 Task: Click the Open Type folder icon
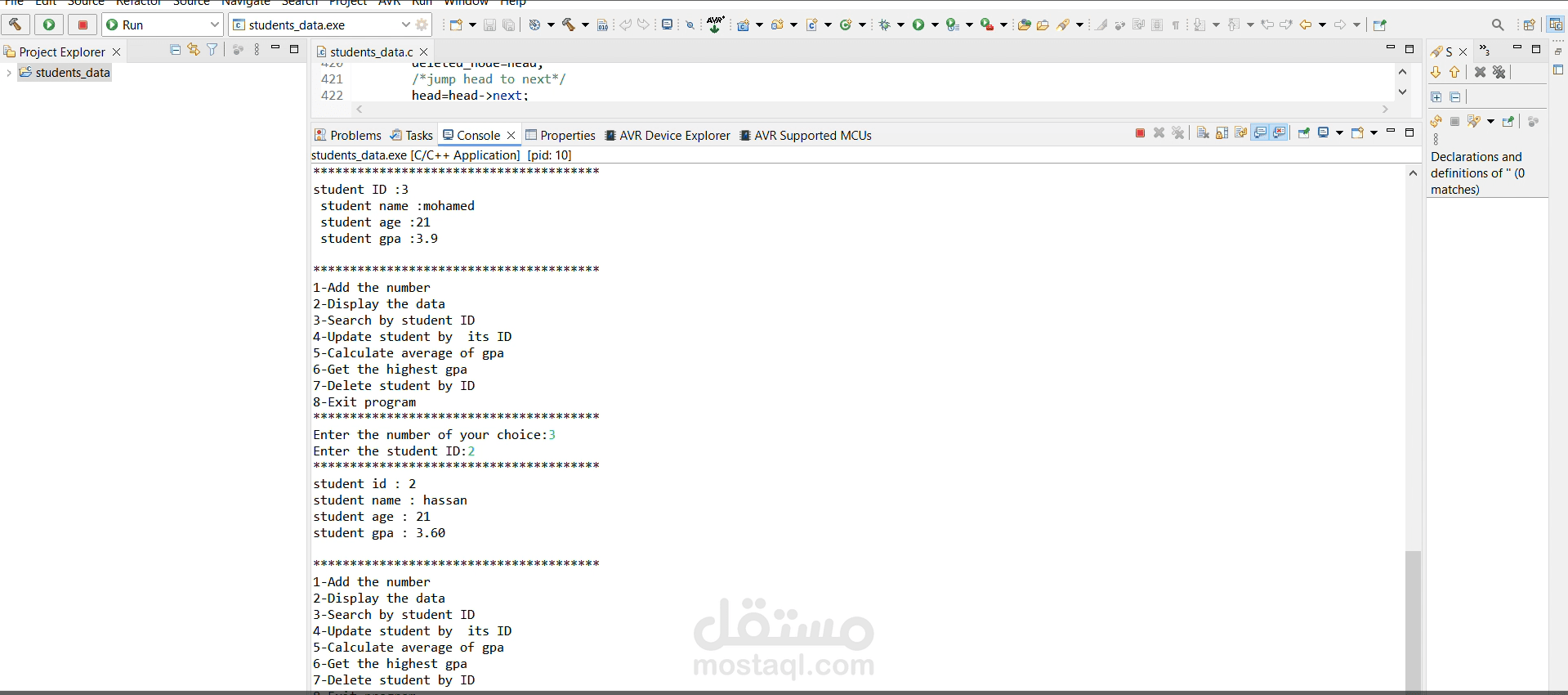click(x=1024, y=25)
